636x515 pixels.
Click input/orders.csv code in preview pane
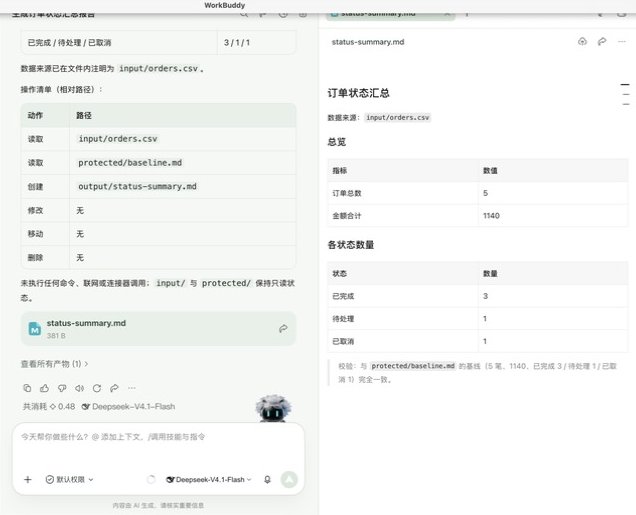(x=398, y=118)
